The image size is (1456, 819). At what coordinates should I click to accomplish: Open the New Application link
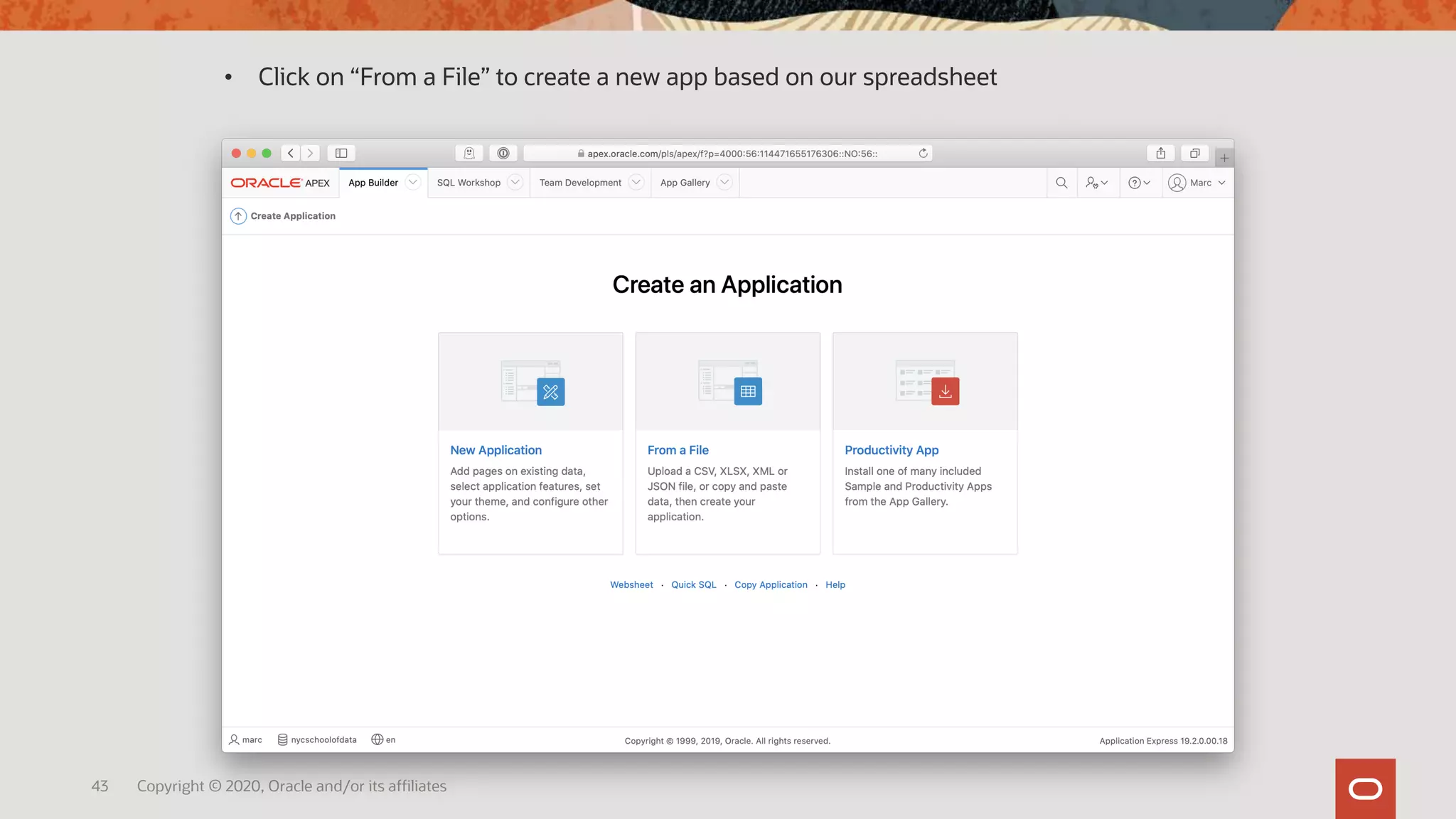[496, 450]
